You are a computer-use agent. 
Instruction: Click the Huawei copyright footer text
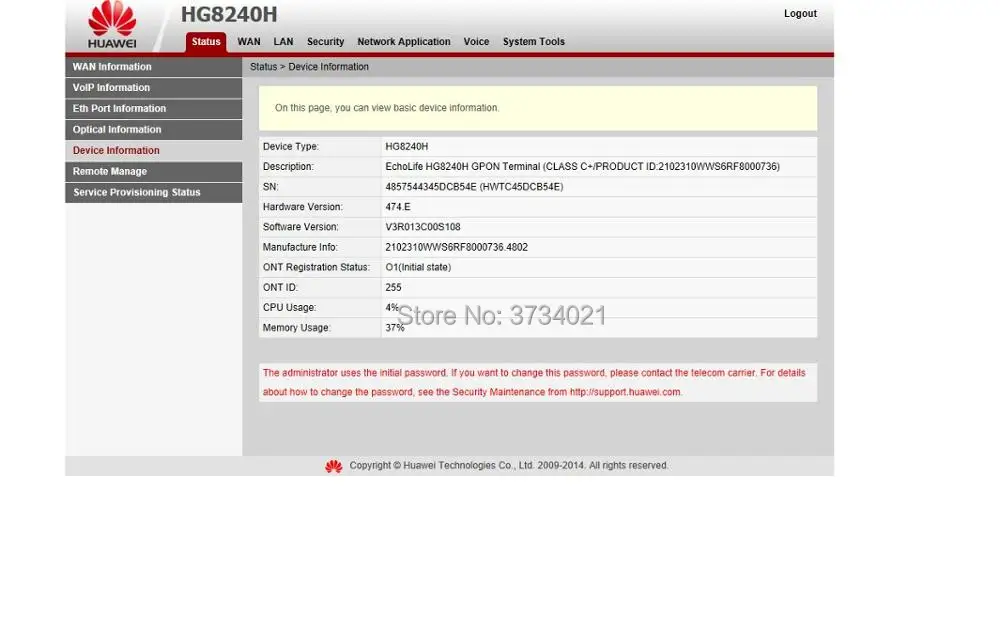[509, 466]
